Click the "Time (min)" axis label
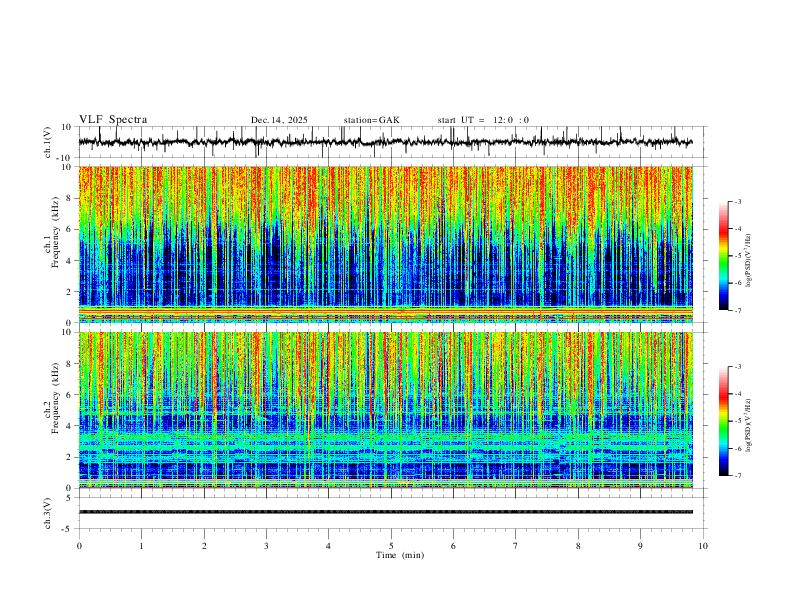 [400, 555]
